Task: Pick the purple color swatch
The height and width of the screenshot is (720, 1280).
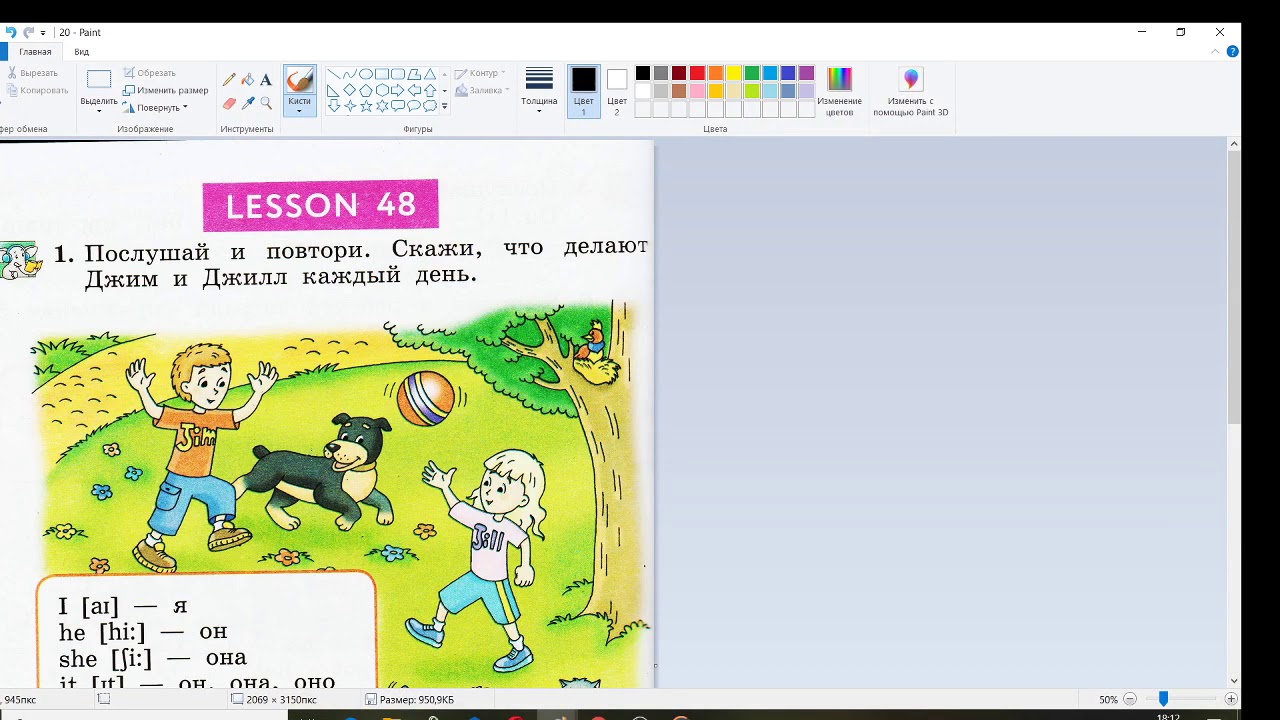Action: pyautogui.click(x=806, y=73)
